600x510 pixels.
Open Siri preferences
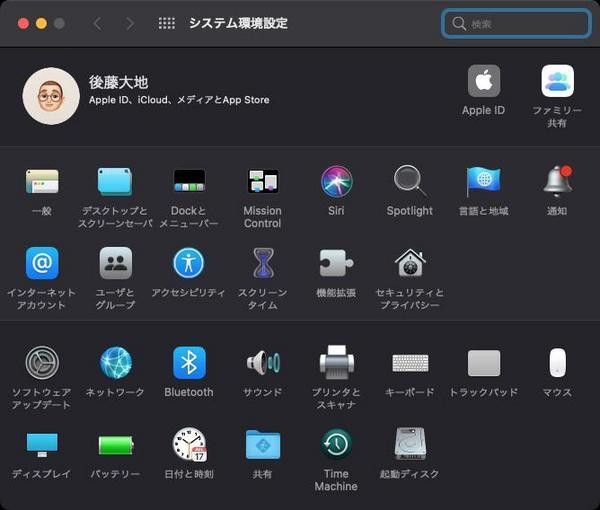[x=336, y=181]
